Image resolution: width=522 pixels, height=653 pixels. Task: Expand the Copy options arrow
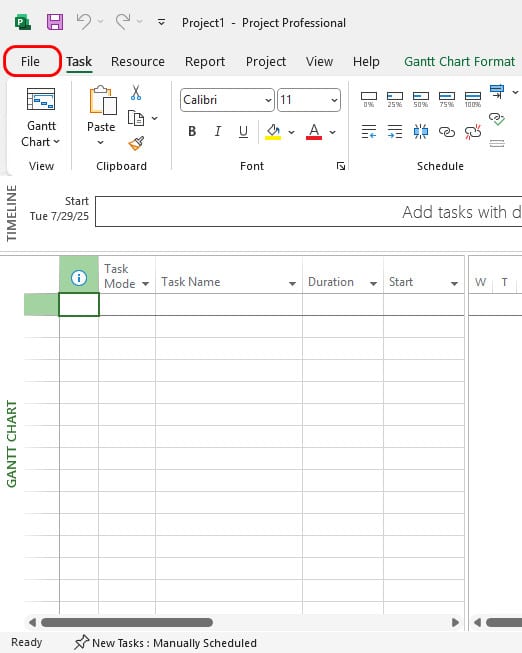pos(155,118)
